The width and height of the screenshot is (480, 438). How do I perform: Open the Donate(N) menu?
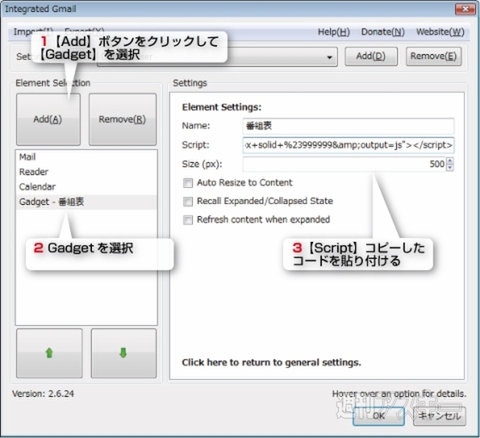(383, 32)
